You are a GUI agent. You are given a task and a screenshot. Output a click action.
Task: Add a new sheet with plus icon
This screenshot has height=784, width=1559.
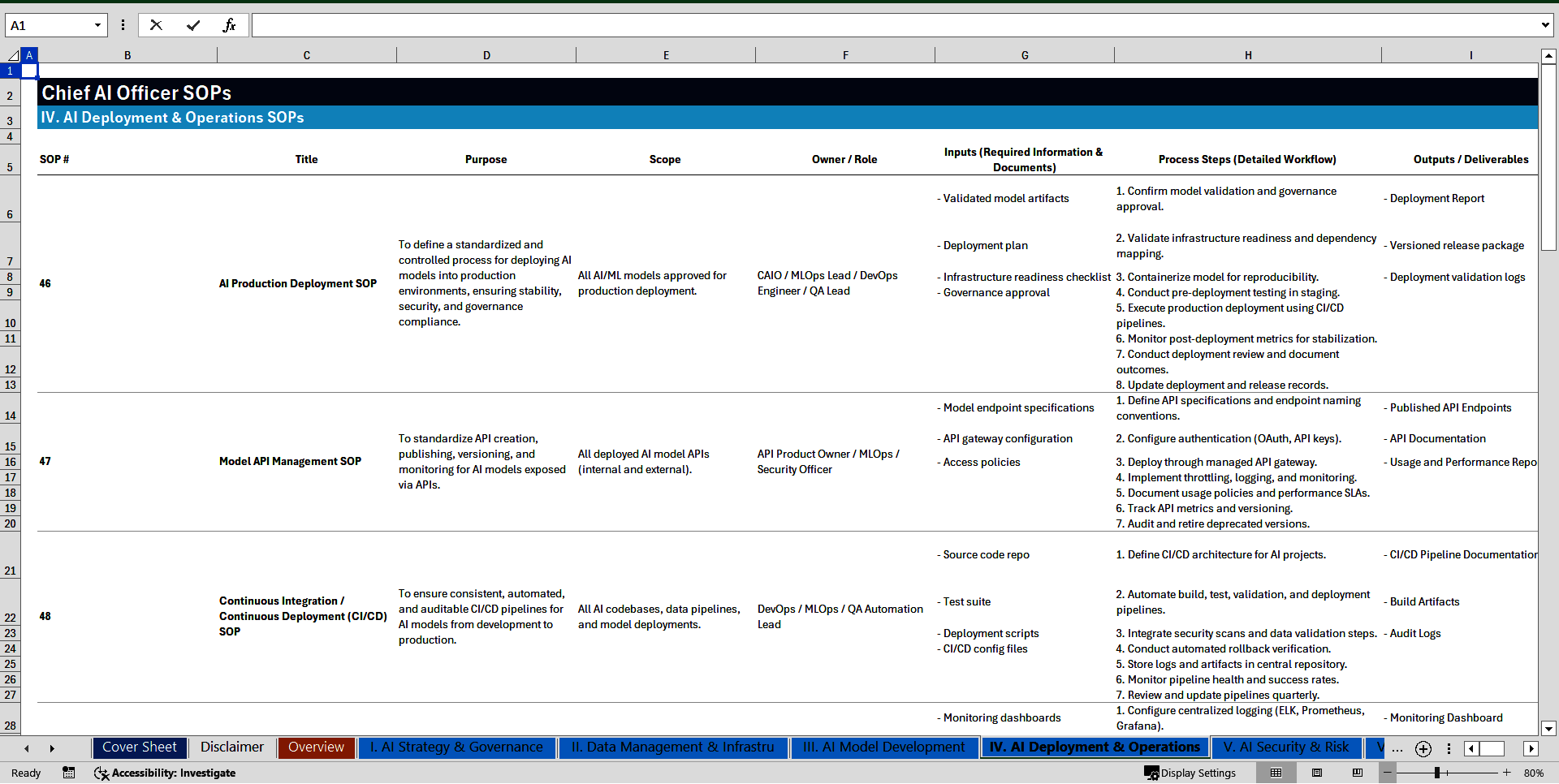pyautogui.click(x=1423, y=748)
